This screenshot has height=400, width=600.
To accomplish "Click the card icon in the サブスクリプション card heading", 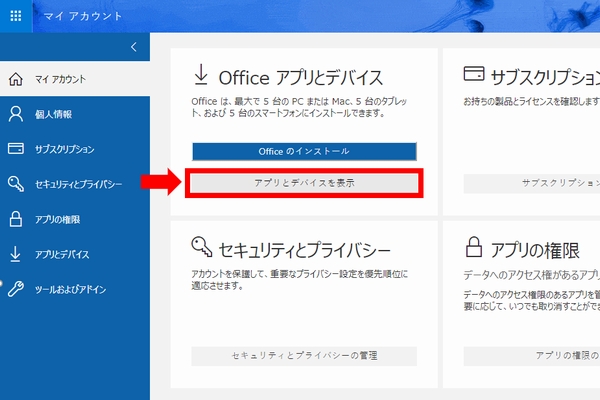I will (x=474, y=73).
